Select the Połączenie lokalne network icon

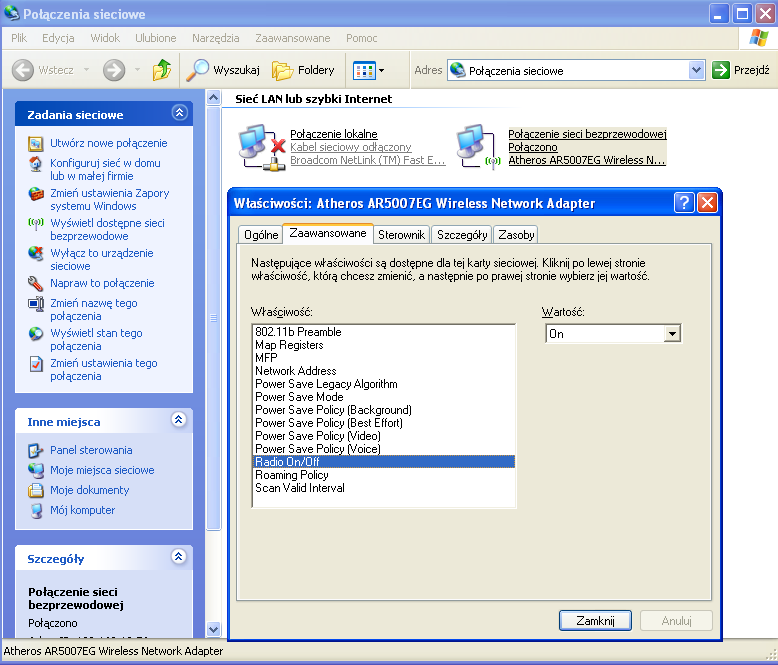pos(262,147)
